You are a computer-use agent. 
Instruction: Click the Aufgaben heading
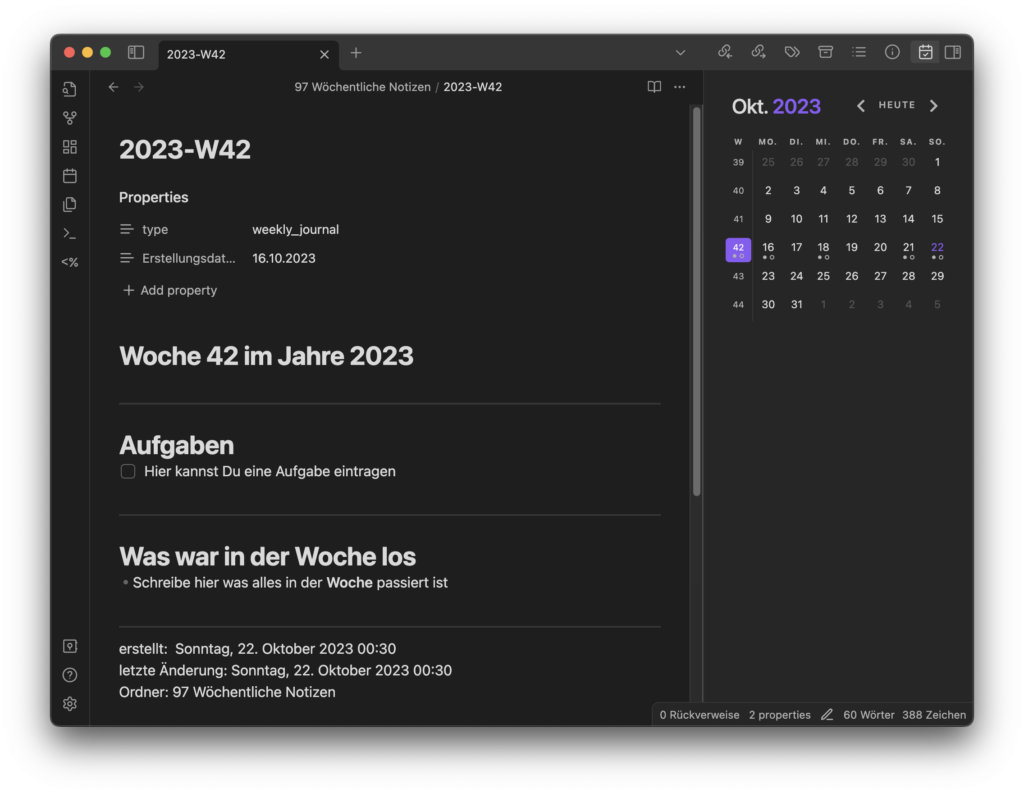[x=176, y=445]
